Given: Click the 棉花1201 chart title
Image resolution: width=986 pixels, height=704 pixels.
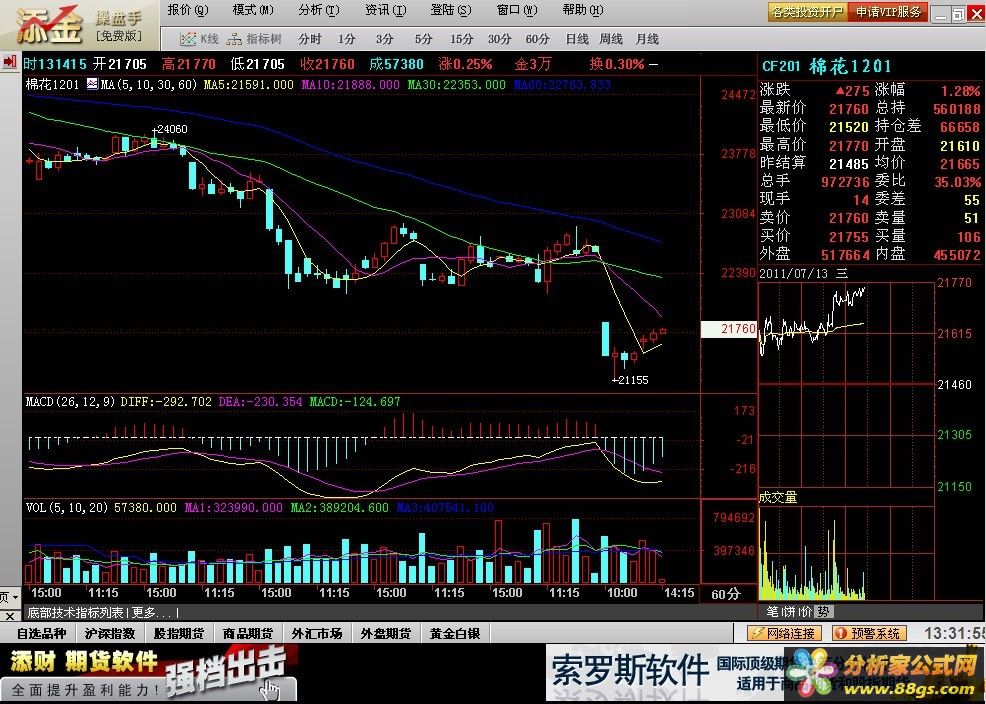Looking at the screenshot, I should (53, 84).
